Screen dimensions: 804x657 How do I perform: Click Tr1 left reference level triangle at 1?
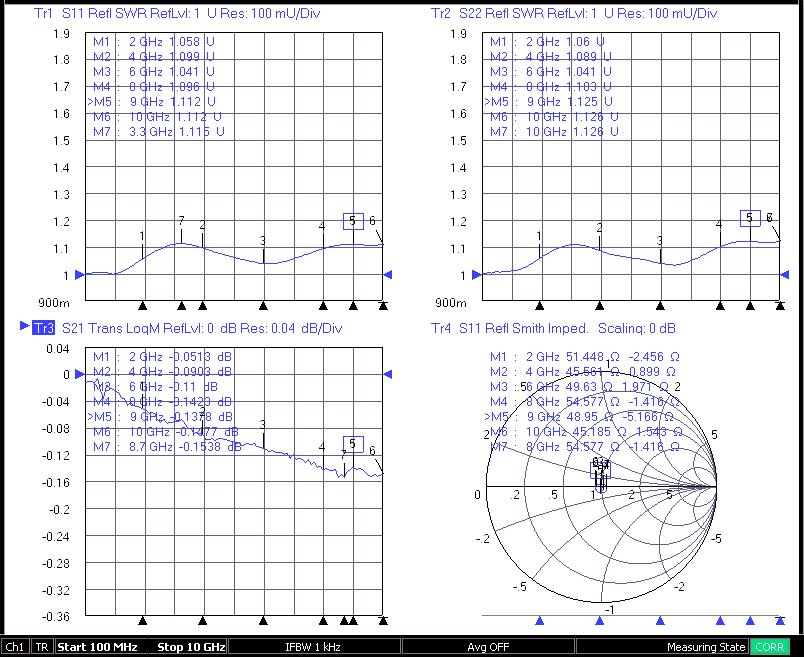pos(79,275)
